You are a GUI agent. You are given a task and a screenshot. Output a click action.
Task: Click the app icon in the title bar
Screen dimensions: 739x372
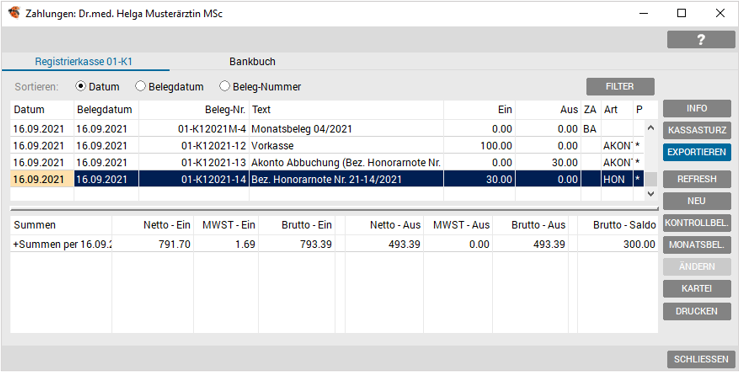(14, 13)
